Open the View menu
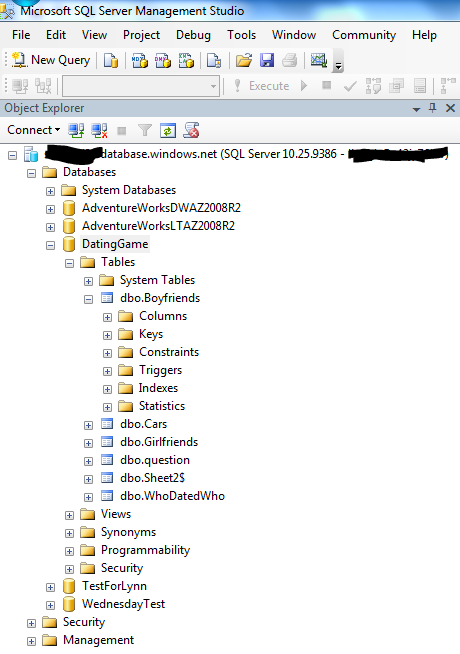 (x=94, y=35)
